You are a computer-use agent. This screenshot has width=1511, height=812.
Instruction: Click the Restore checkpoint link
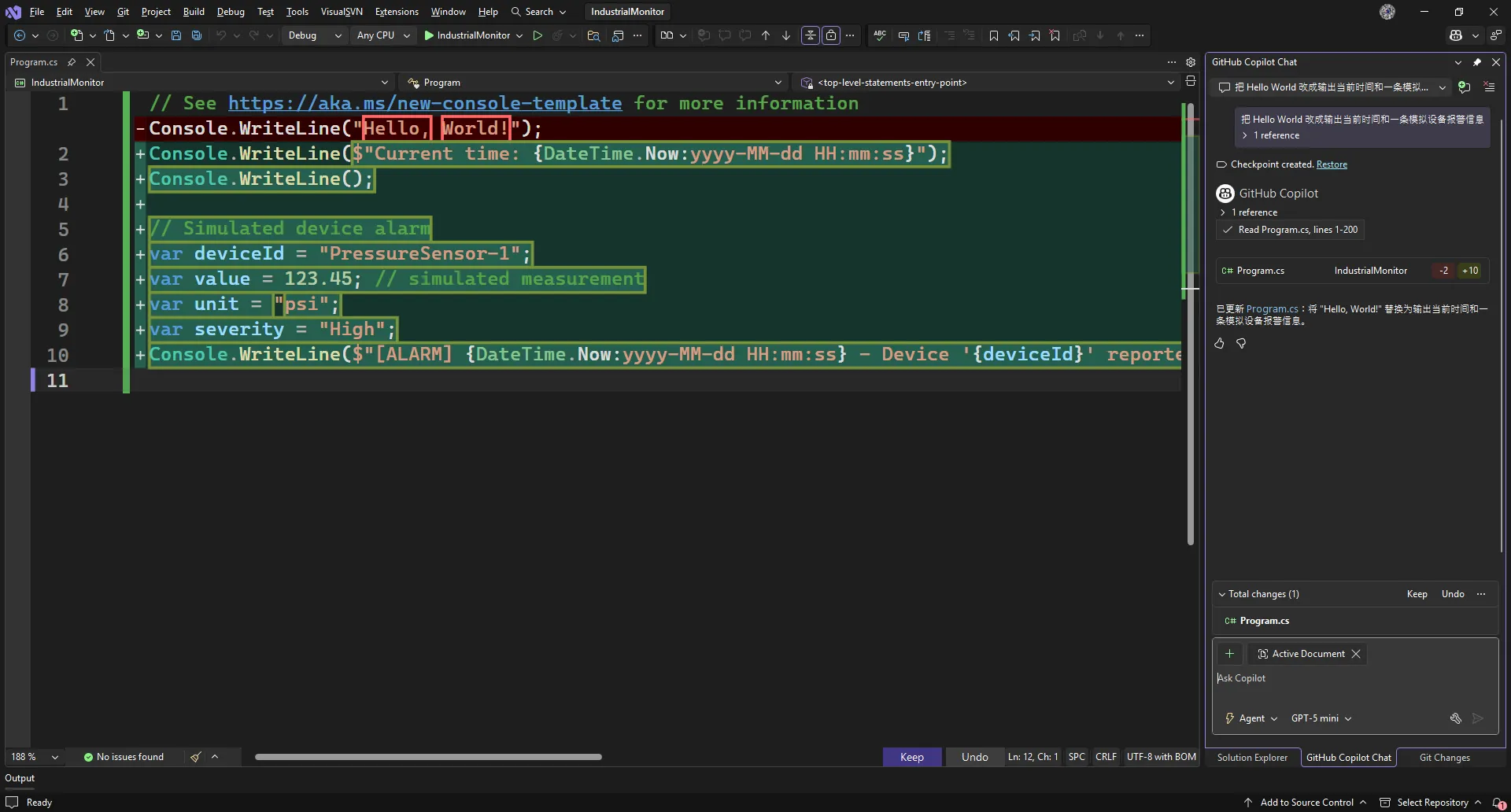click(x=1332, y=164)
